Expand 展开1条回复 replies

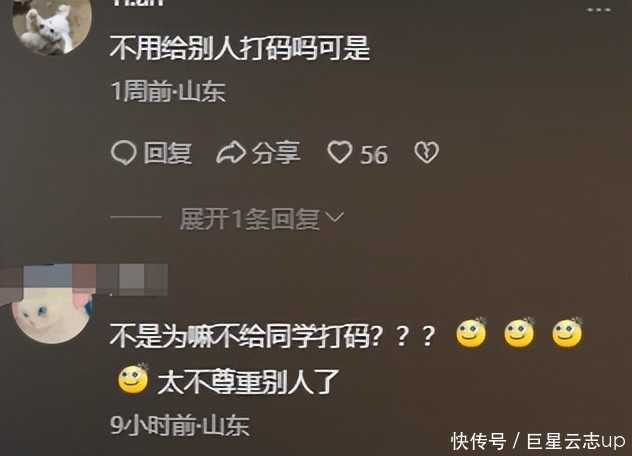(250, 219)
